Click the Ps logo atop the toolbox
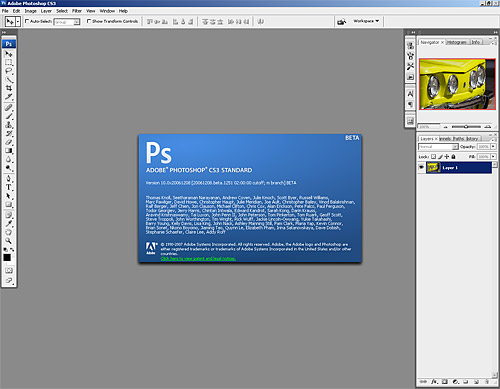Image resolution: width=500 pixels, height=389 pixels. (8, 44)
